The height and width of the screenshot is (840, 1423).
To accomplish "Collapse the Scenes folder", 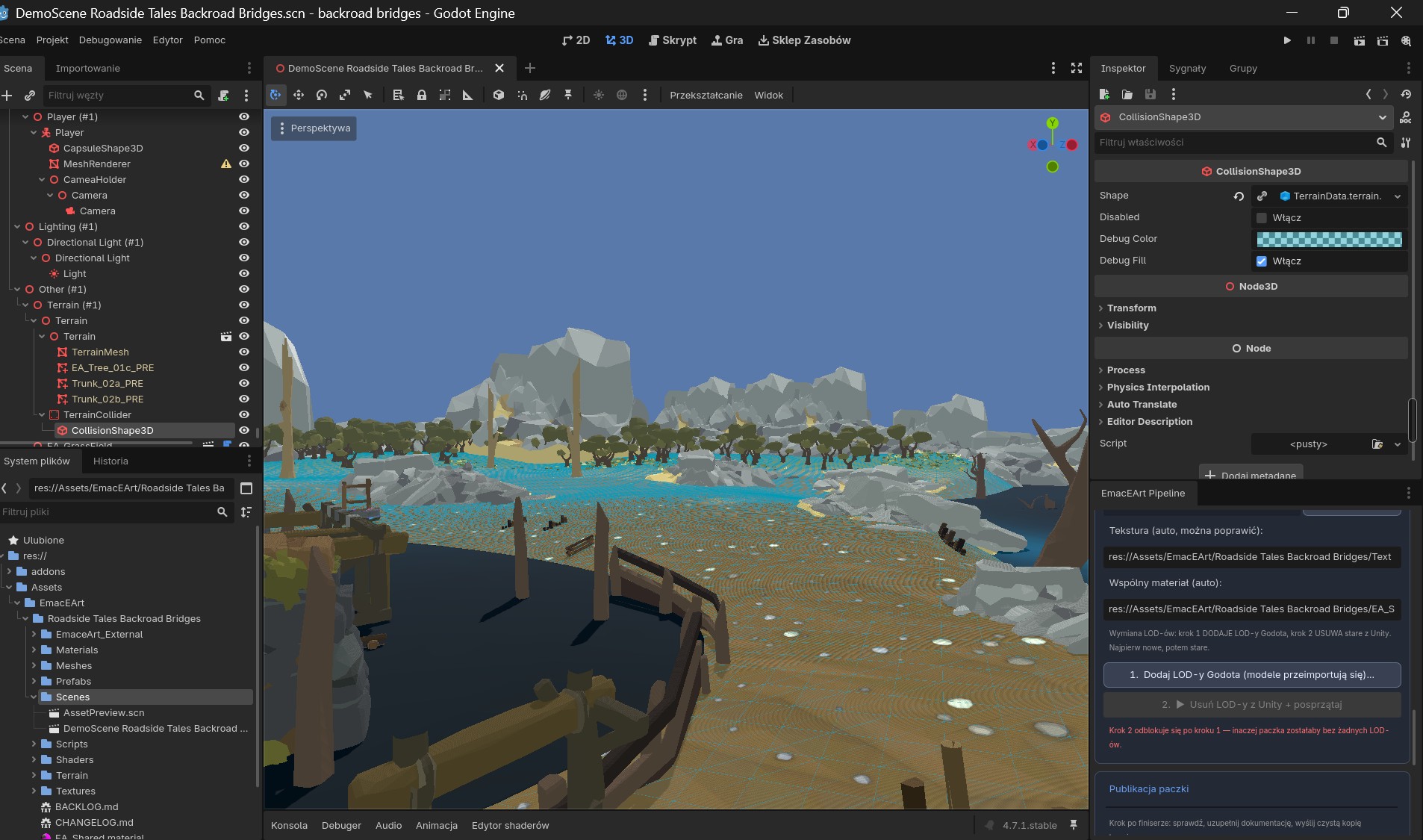I will point(34,697).
